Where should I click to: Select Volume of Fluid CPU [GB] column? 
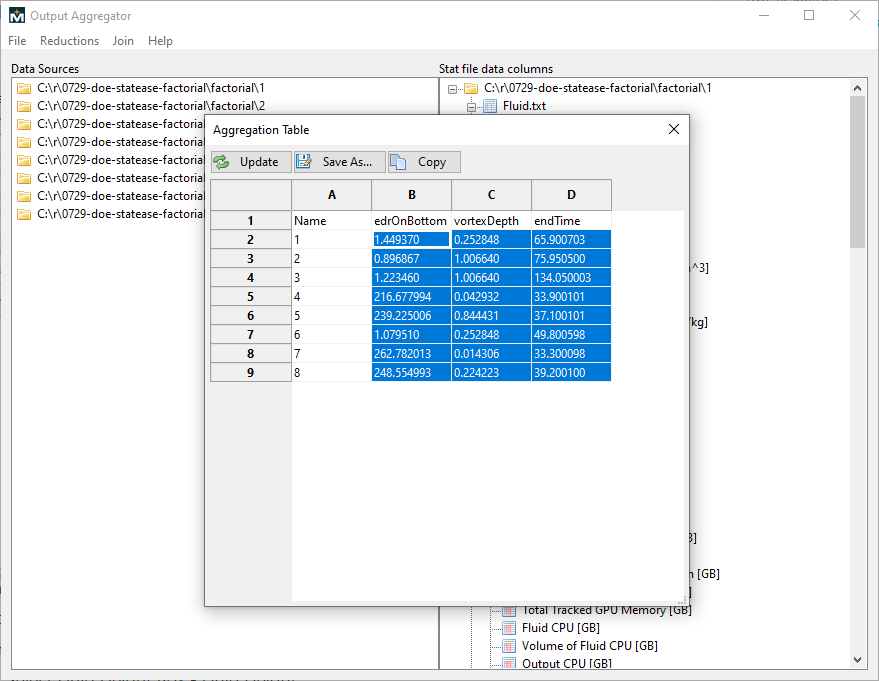[x=590, y=646]
